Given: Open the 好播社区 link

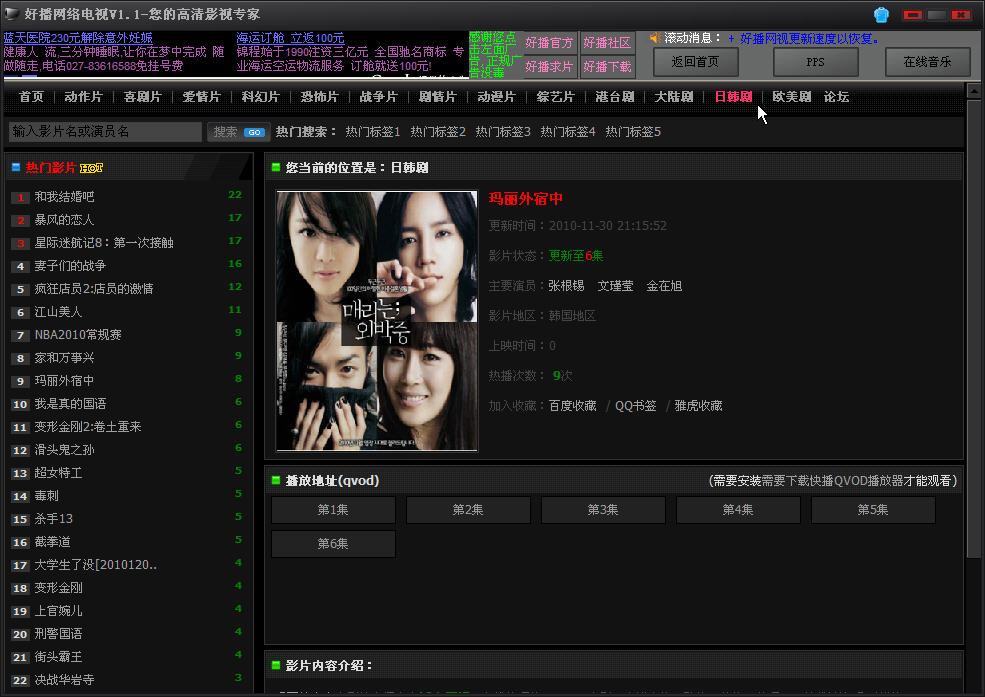Looking at the screenshot, I should (607, 43).
